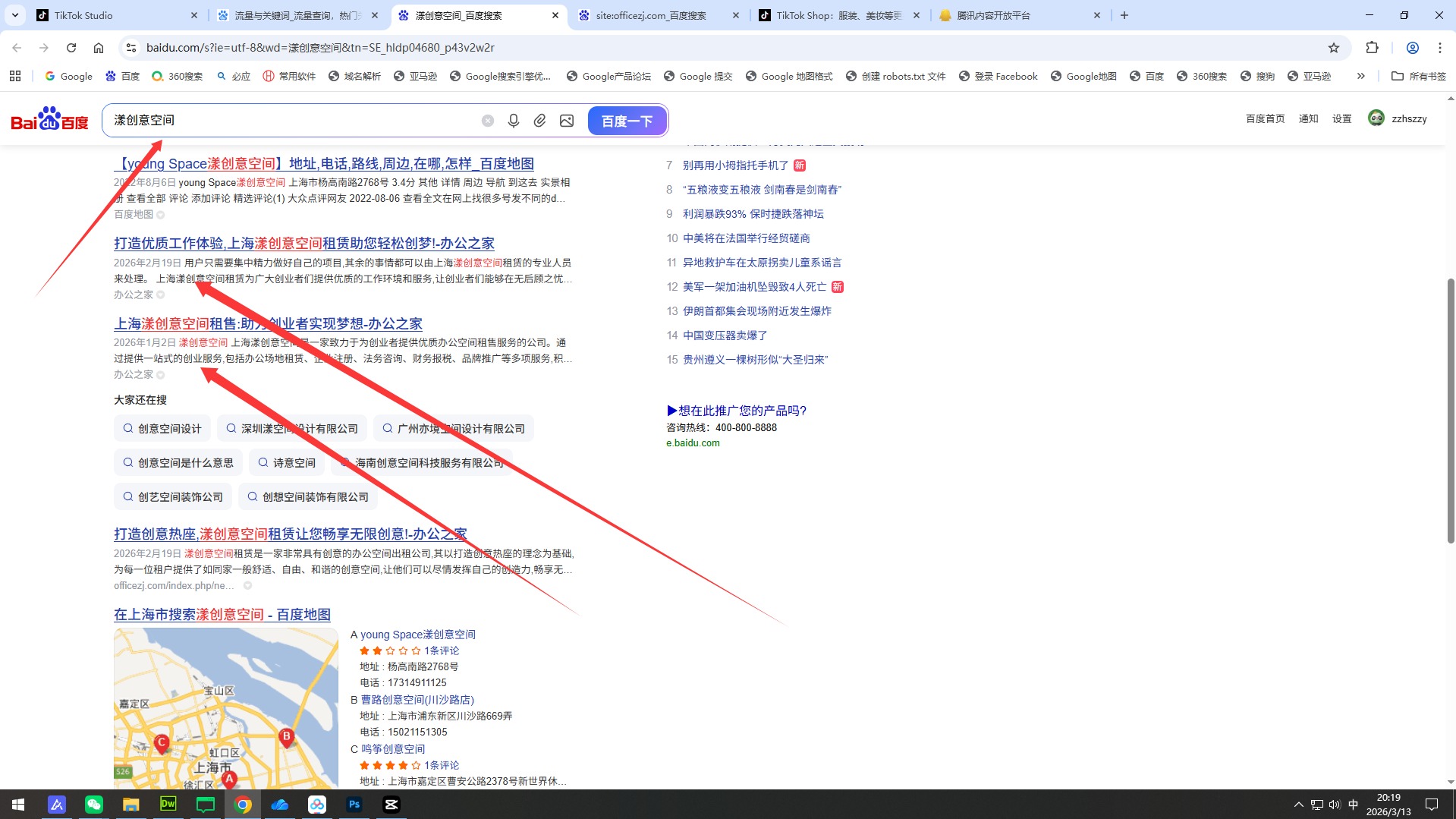Viewport: 1456px width, 819px height.
Task: Open the 上海漾创意空间租售 search result
Action: point(268,324)
